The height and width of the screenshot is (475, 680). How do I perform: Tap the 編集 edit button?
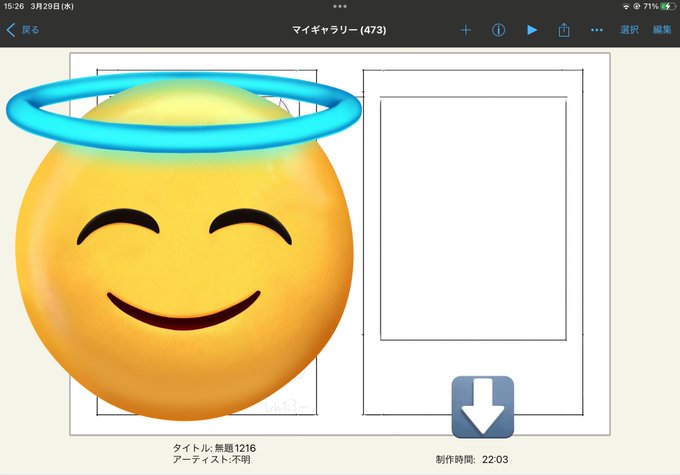(662, 30)
